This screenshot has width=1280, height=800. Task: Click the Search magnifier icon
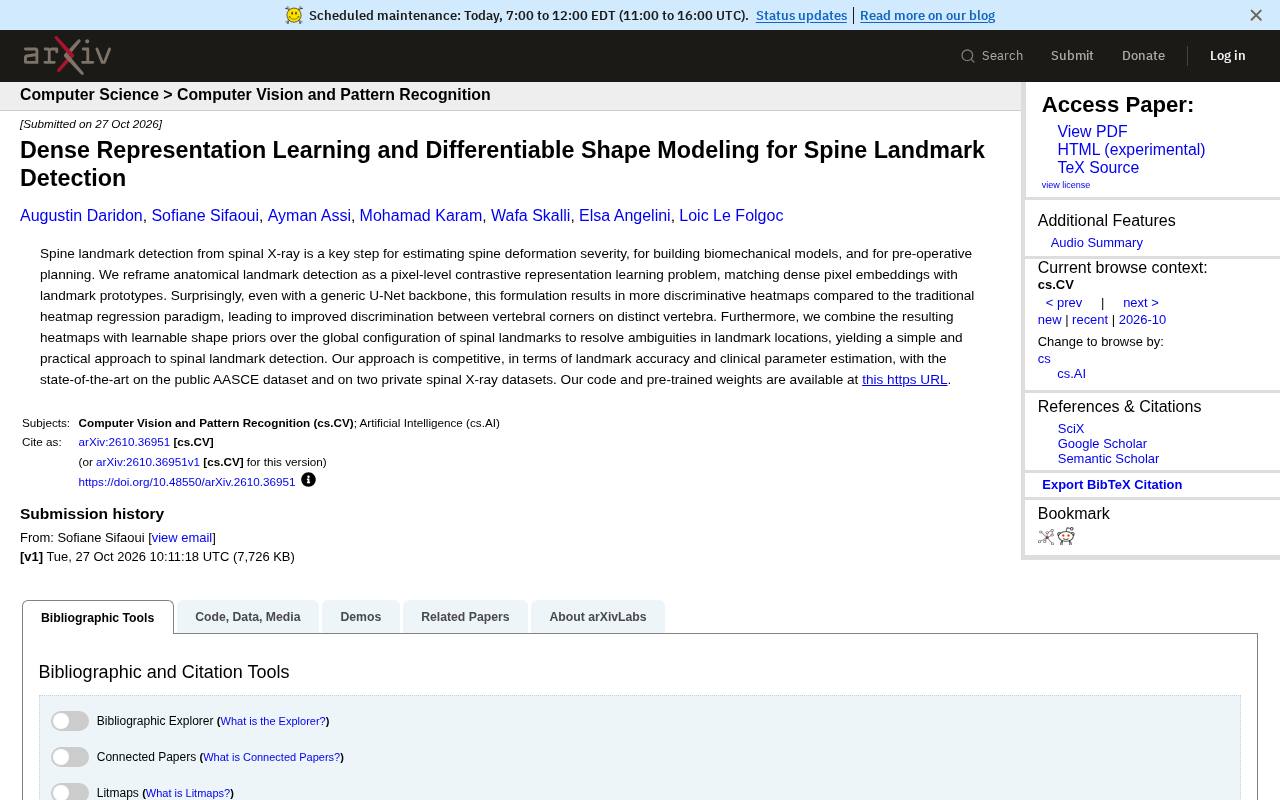[x=967, y=56]
